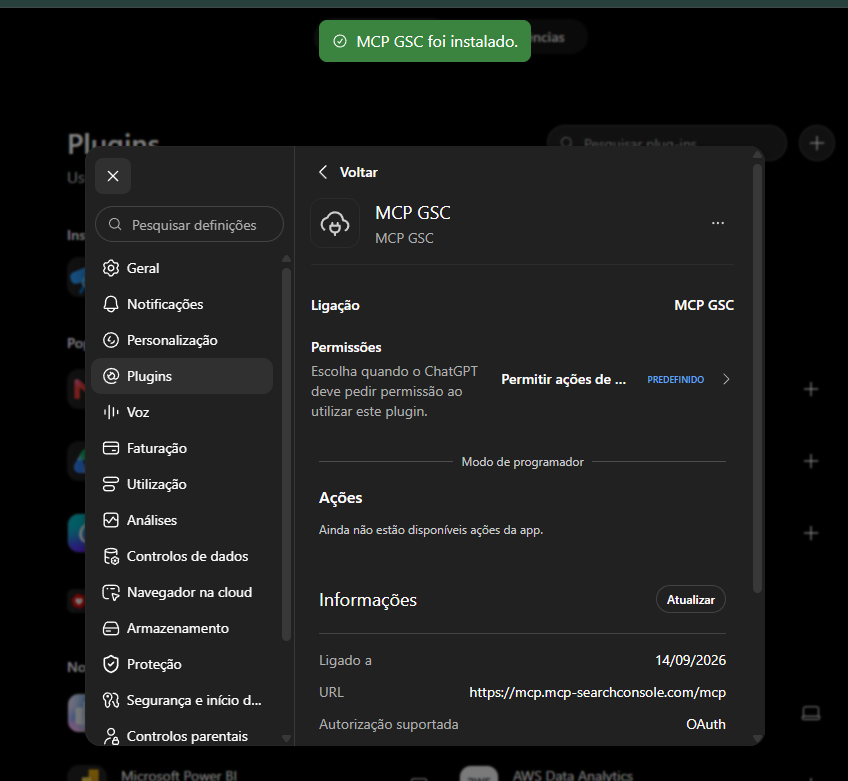The width and height of the screenshot is (848, 781).
Task: Open the Voz waveform icon settings
Action: coord(111,412)
